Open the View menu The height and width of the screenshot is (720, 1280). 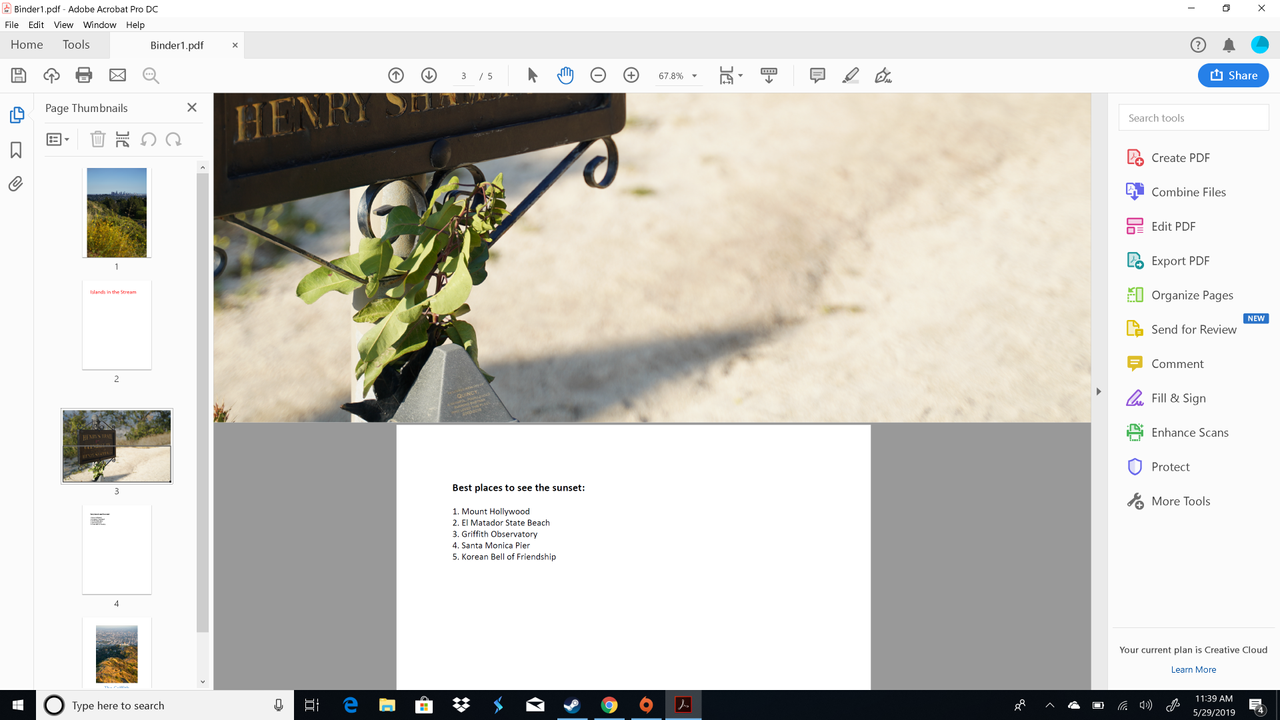pos(63,25)
